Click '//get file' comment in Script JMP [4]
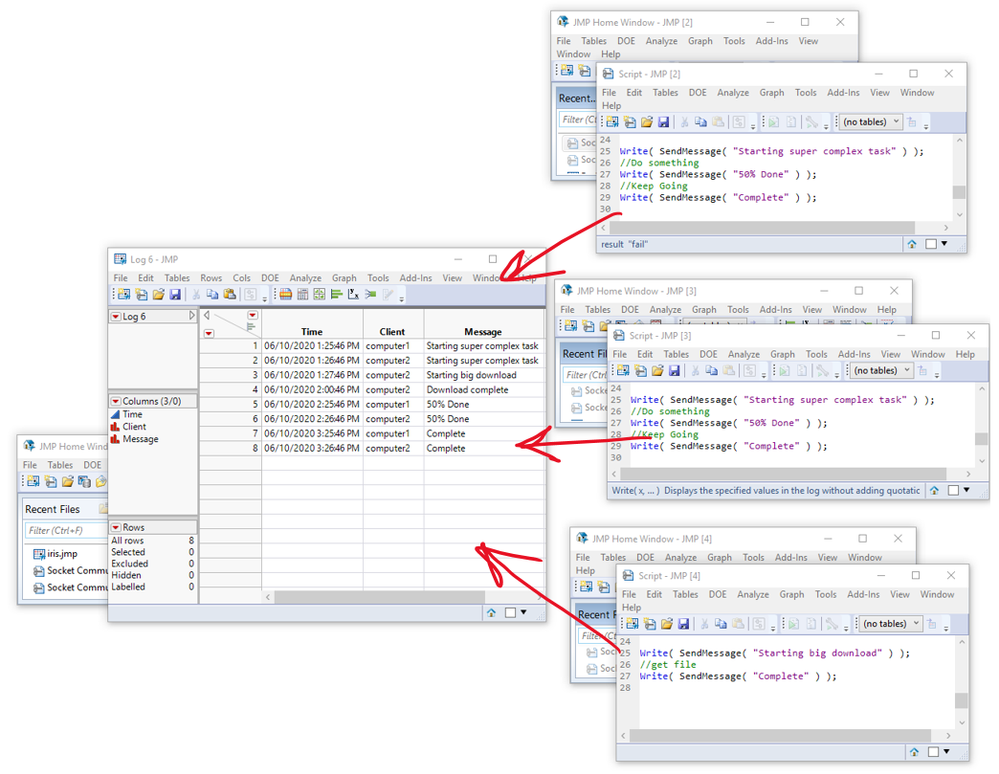999x774 pixels. 668,664
